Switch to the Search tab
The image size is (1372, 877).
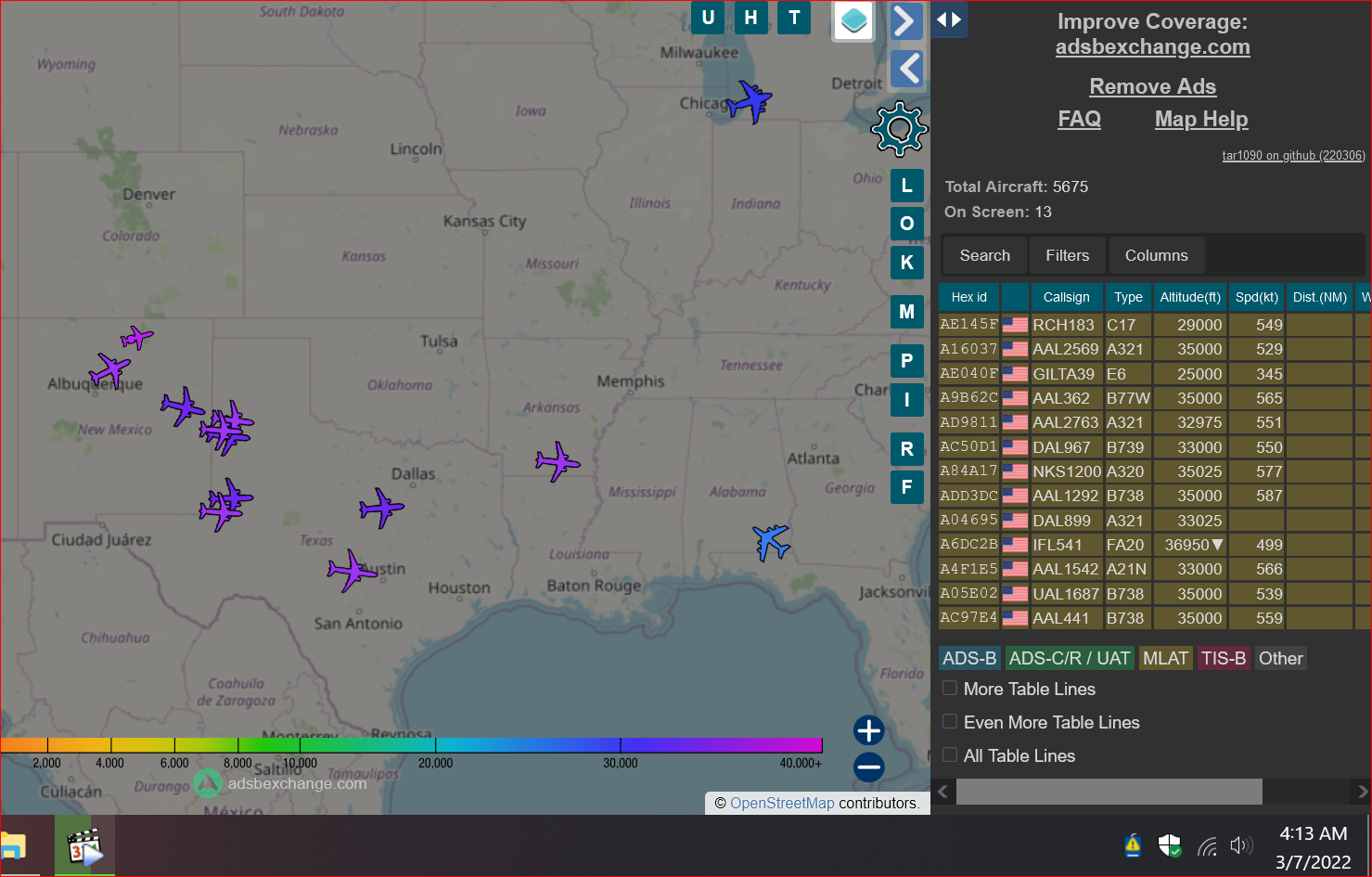984,255
